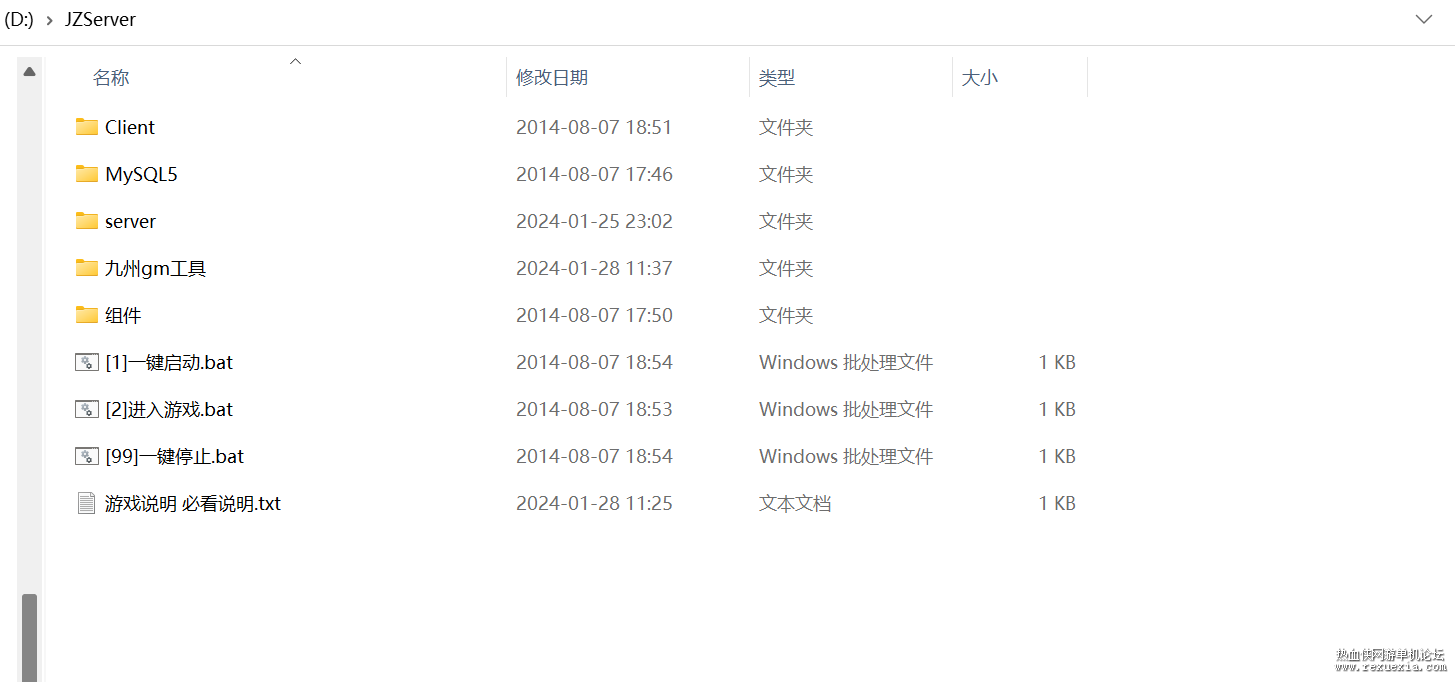Click the chevron between (D:) and JZServer
The image size is (1455, 682).
click(49, 20)
